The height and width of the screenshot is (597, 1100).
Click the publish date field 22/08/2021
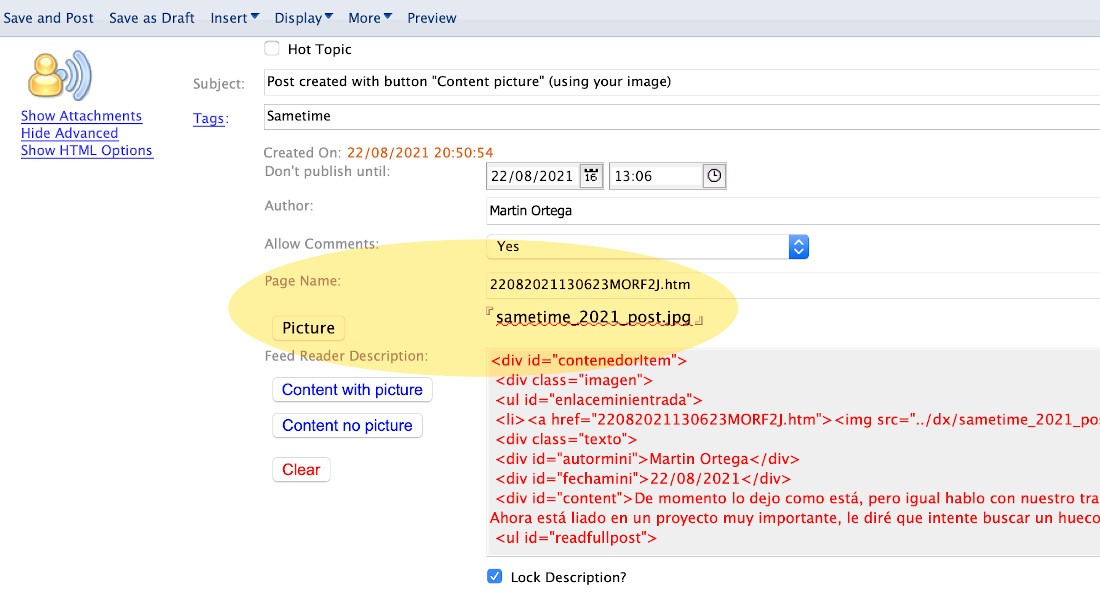[532, 176]
